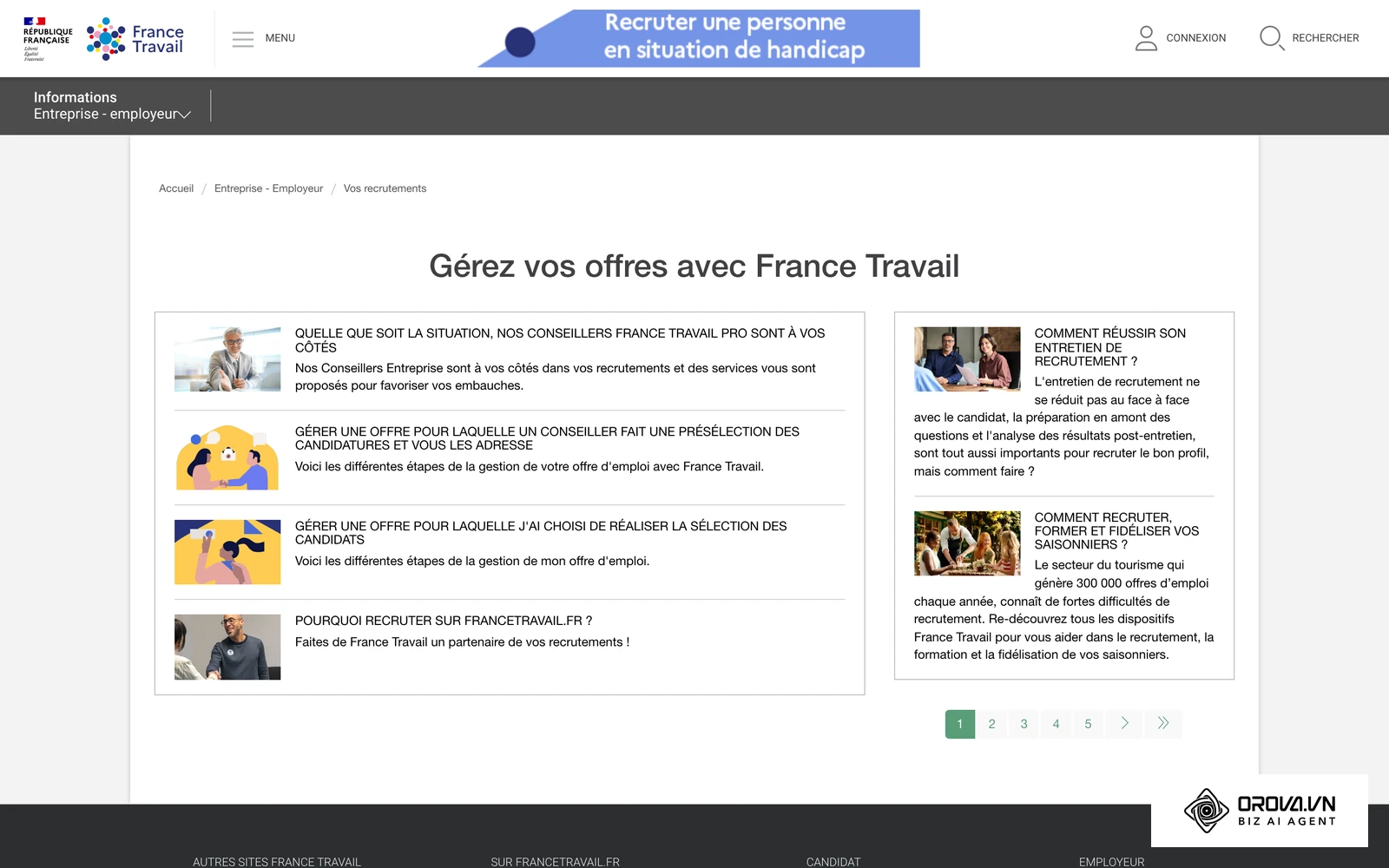Open article on présélection des candidatures
The height and width of the screenshot is (868, 1389).
(x=547, y=438)
